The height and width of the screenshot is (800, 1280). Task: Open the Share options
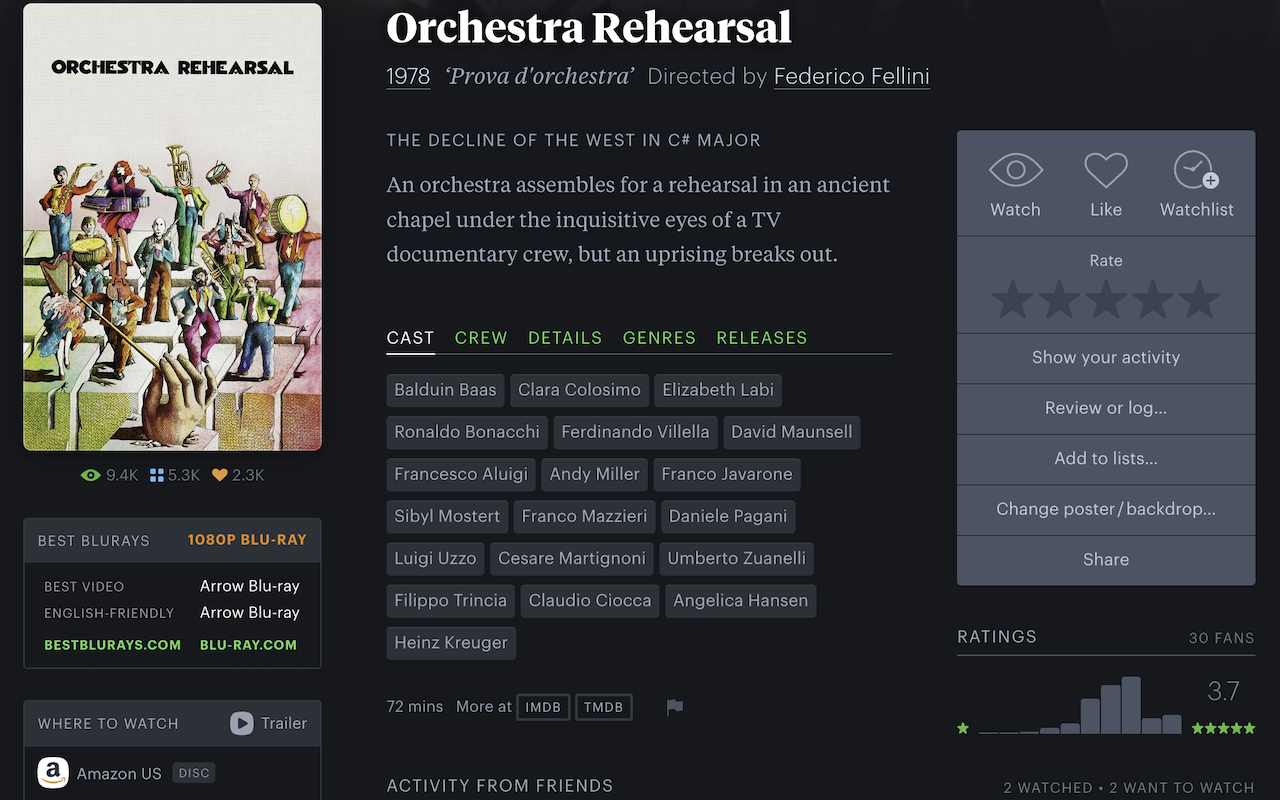tap(1106, 560)
